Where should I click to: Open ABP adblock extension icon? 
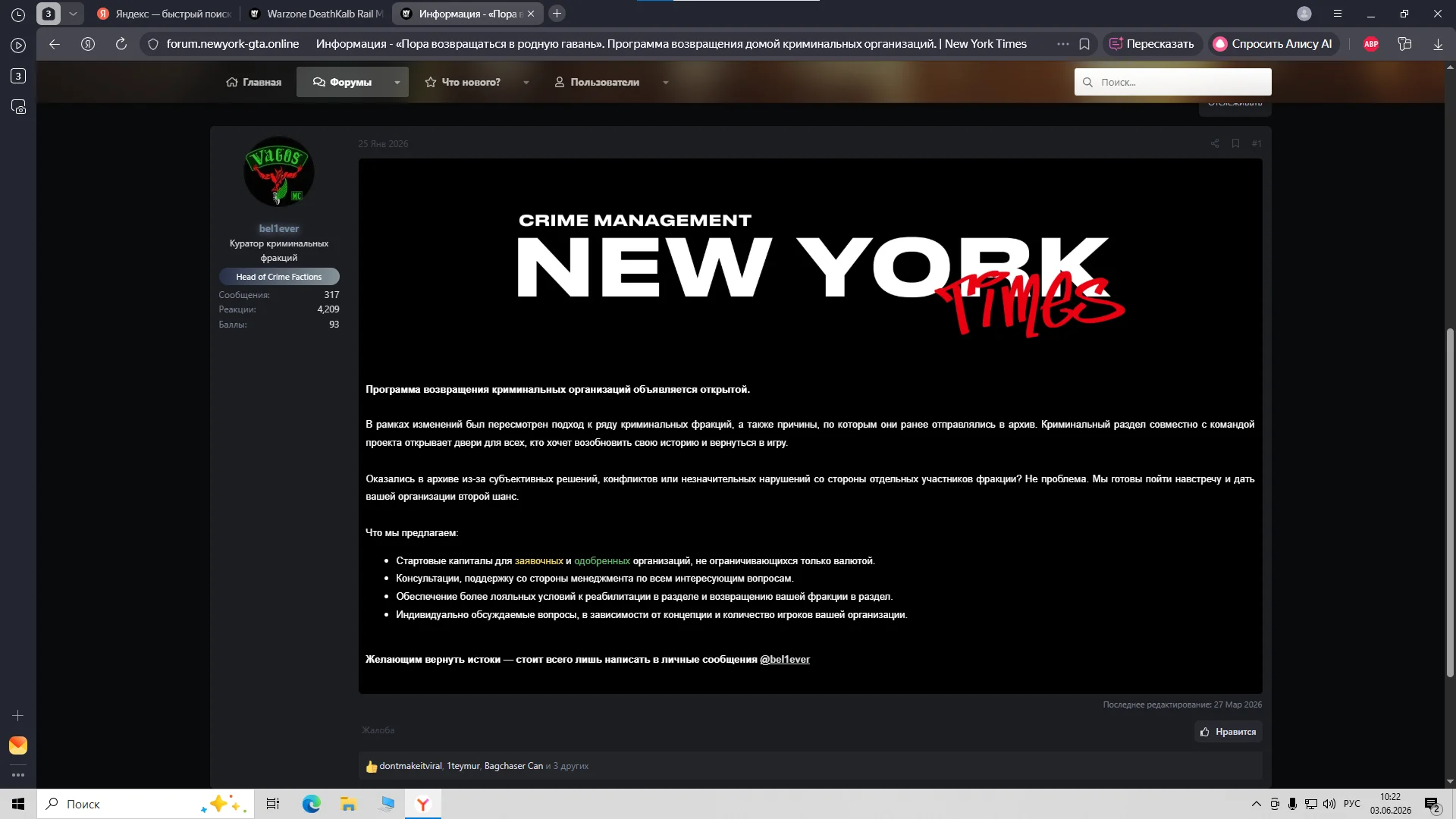coord(1371,44)
